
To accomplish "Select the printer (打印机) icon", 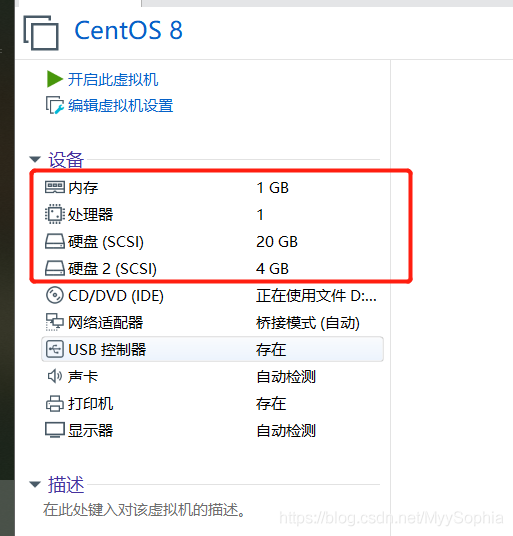I will pos(55,403).
